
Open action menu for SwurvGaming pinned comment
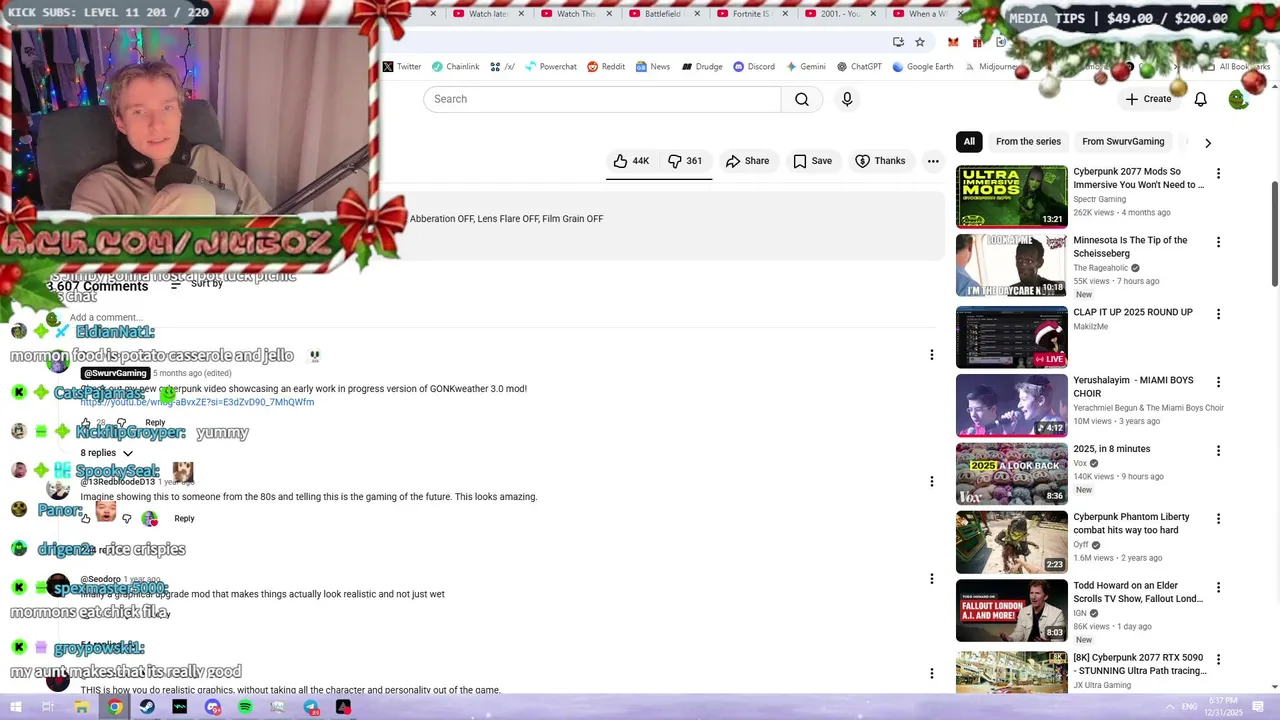click(x=931, y=355)
